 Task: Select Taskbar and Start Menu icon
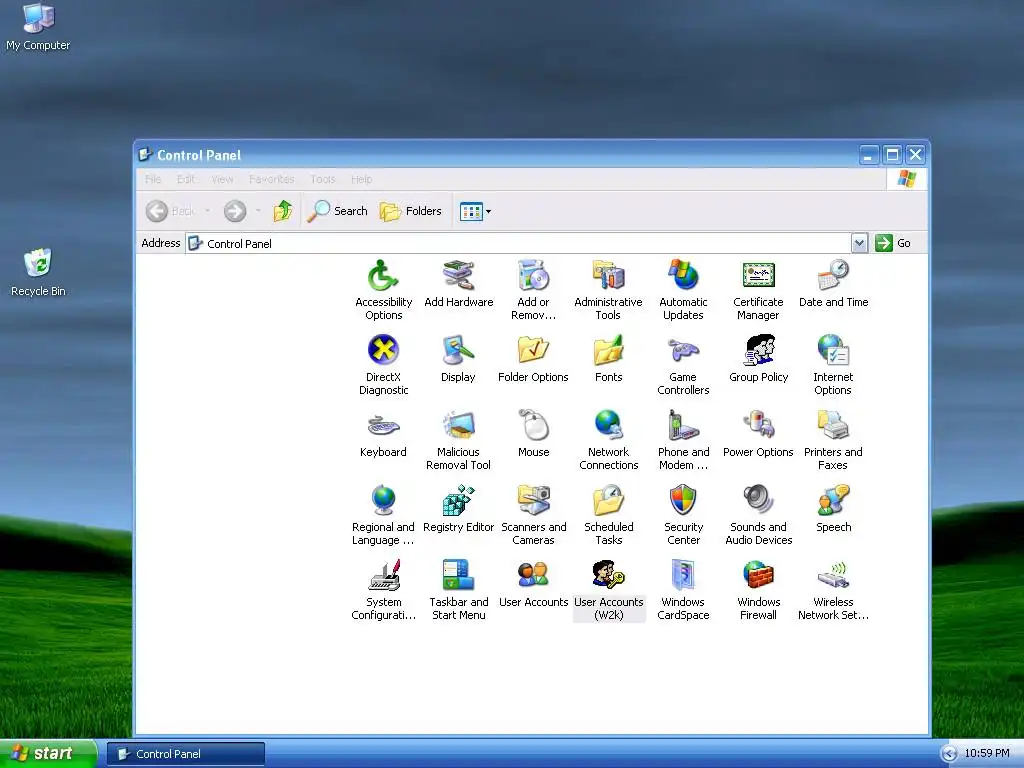tap(458, 590)
